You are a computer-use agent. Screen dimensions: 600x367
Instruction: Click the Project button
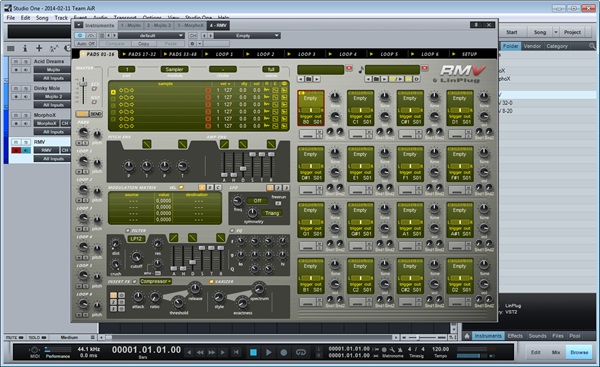[572, 32]
